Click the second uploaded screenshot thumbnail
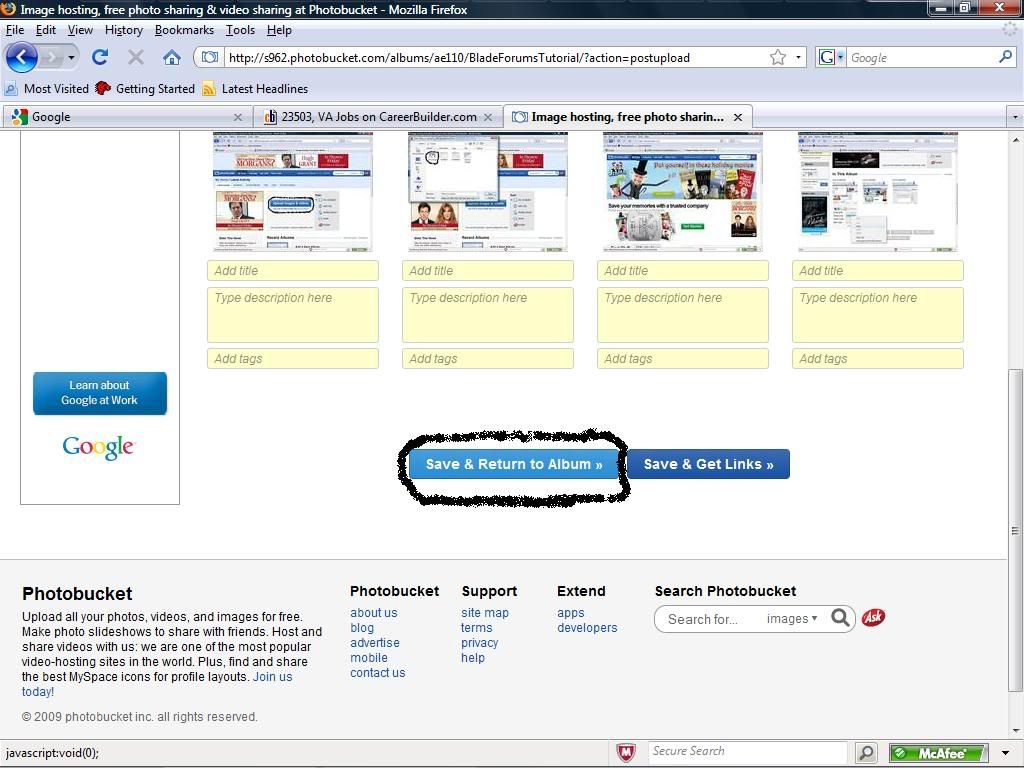1024x768 pixels. click(x=488, y=191)
